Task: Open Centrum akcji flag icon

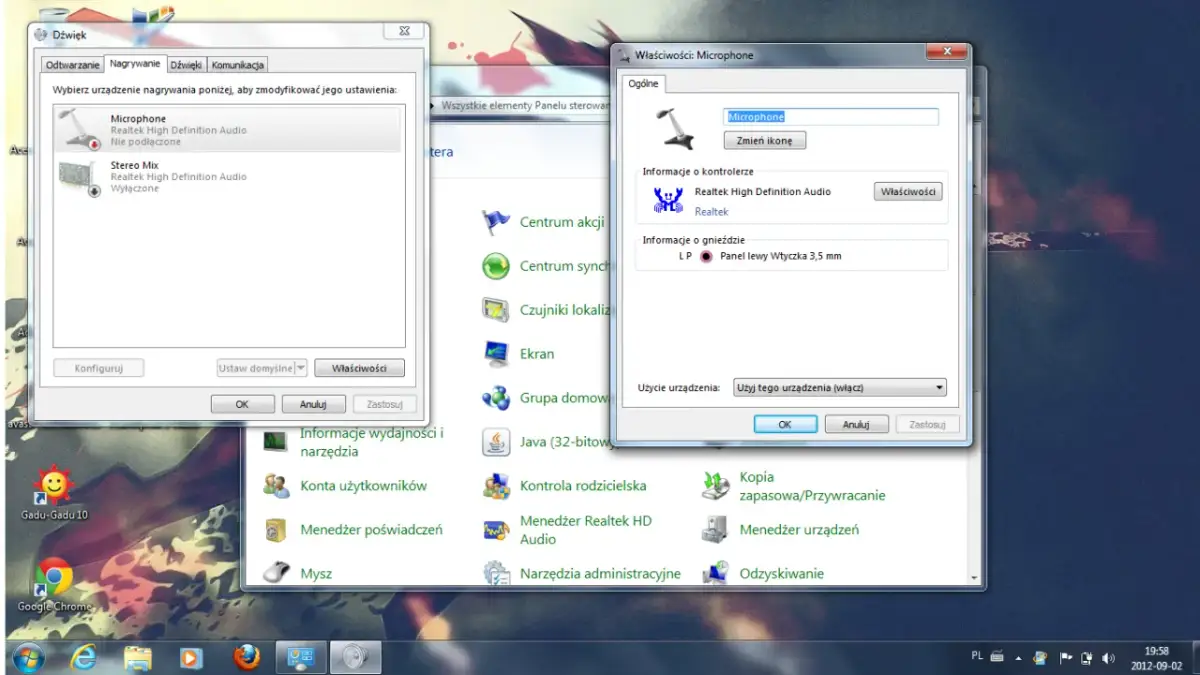Action: click(x=496, y=222)
